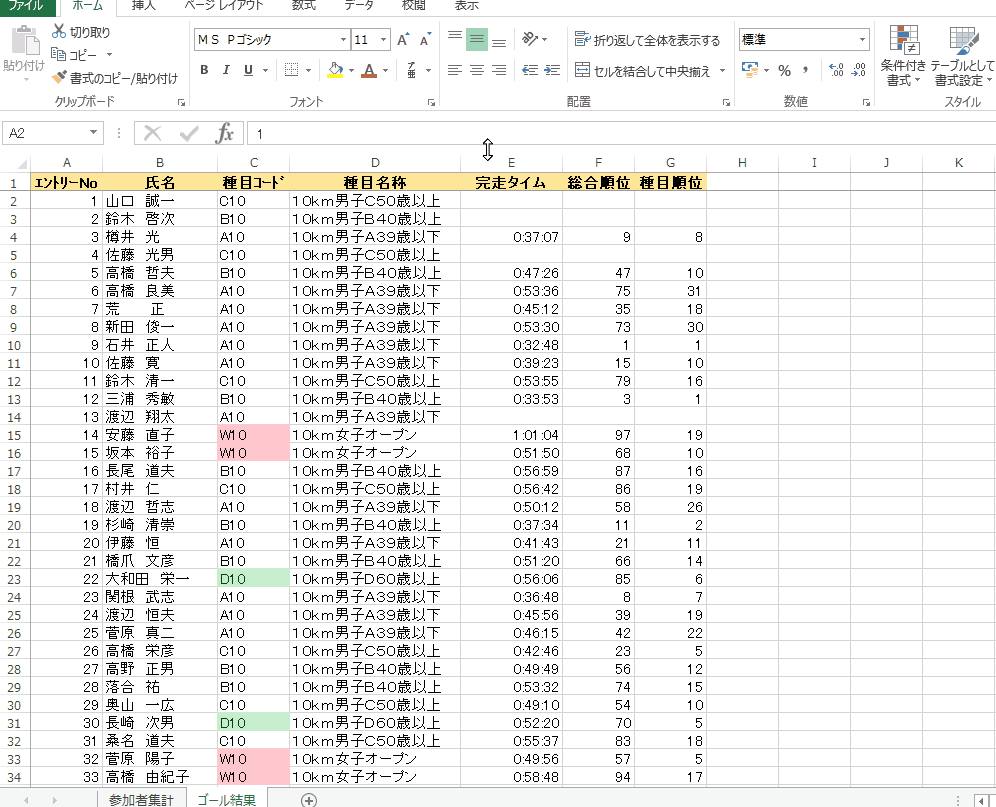Click the fill color paint bucket icon

[335, 70]
